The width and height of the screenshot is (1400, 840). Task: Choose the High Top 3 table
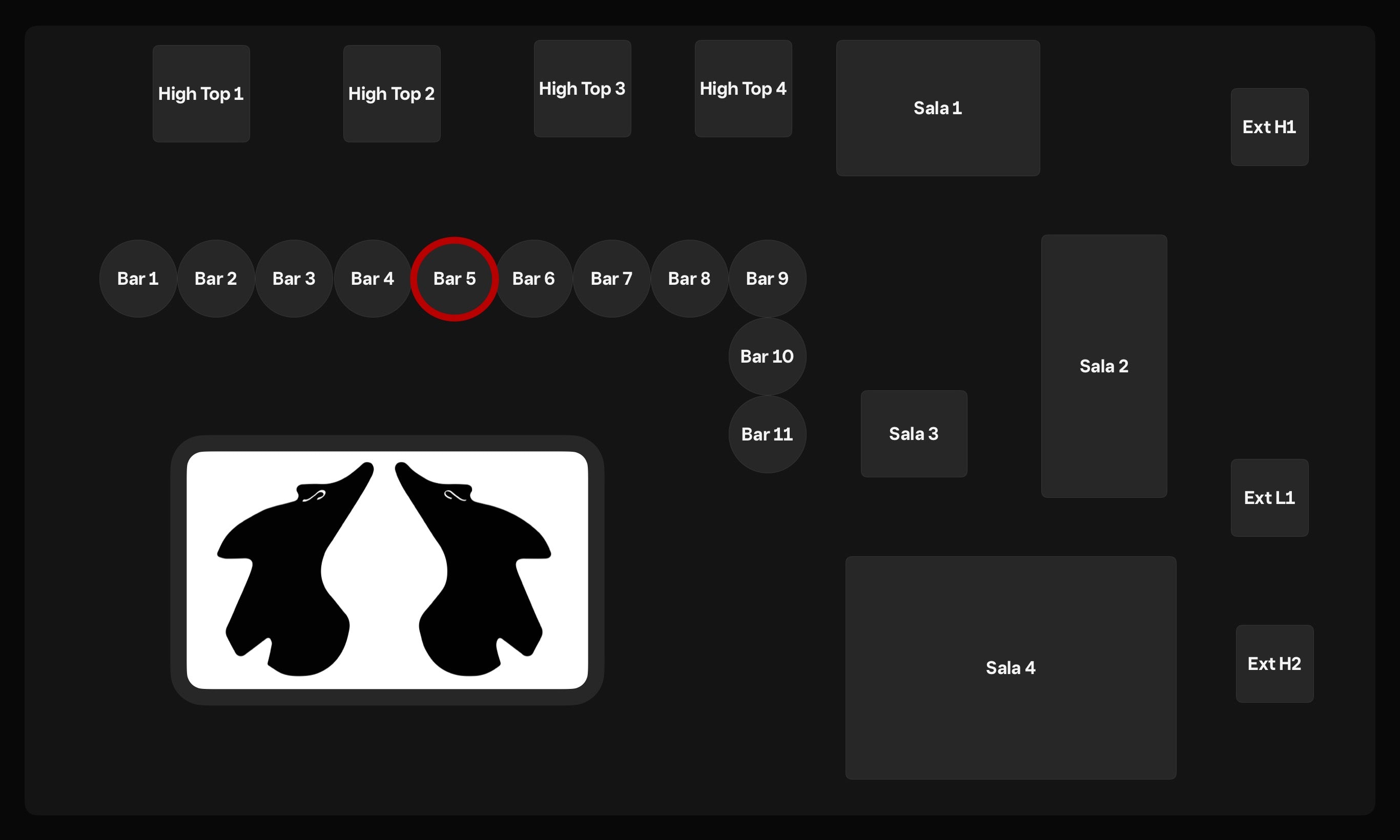click(582, 88)
